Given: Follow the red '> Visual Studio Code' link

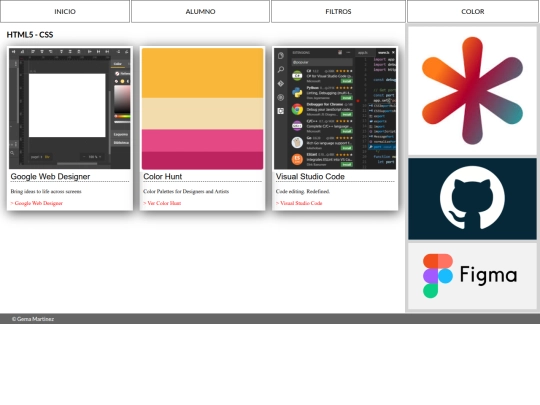Looking at the screenshot, I should [x=299, y=203].
